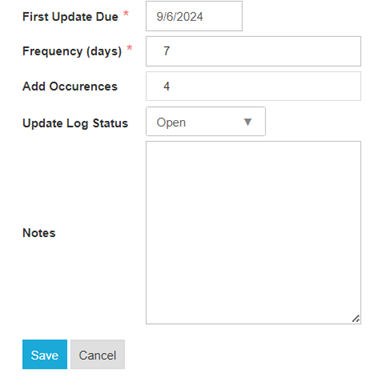Click the Update Log Status label
The image size is (384, 383).
tap(75, 123)
